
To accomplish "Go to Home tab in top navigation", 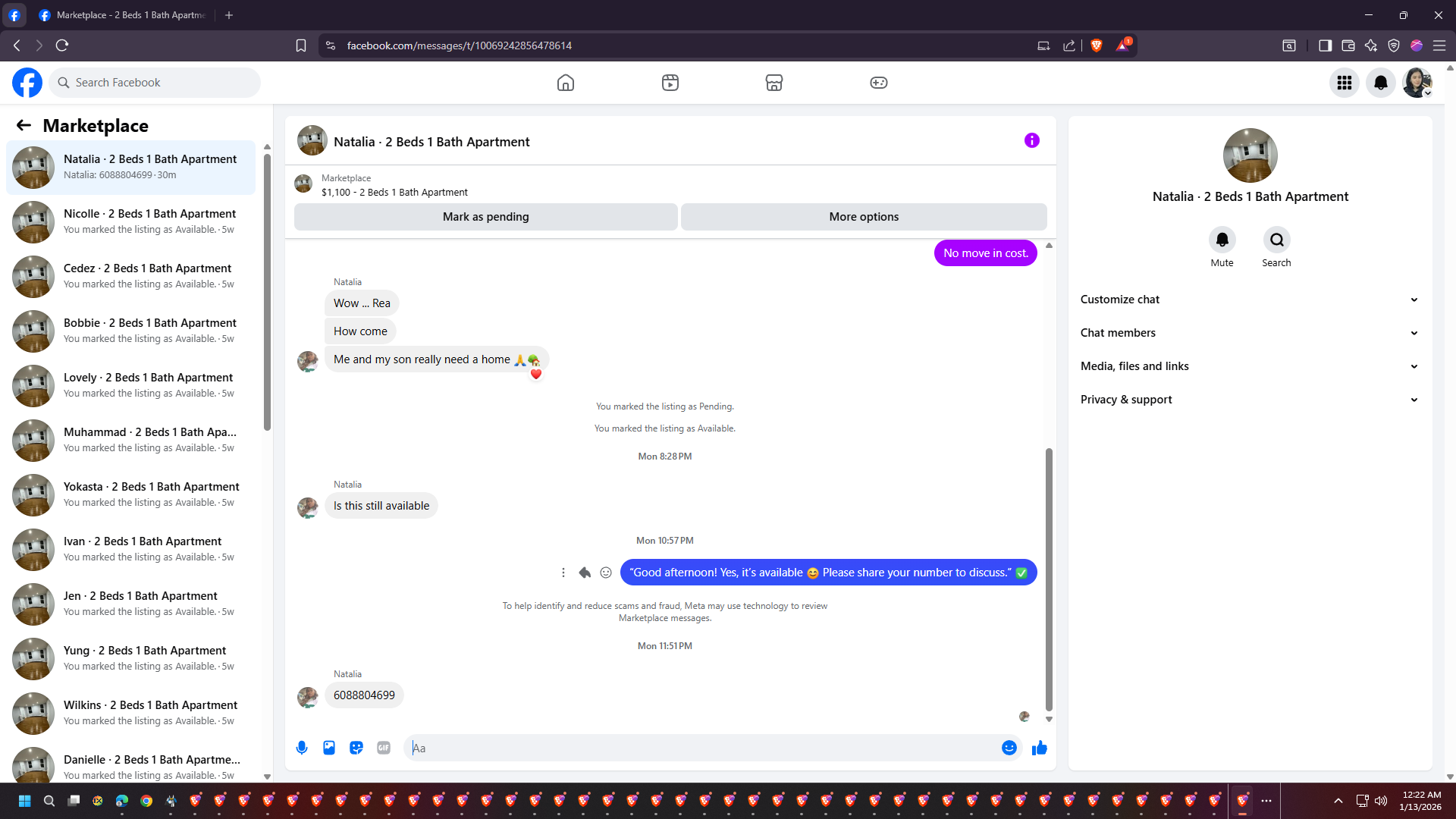I will coord(566,83).
